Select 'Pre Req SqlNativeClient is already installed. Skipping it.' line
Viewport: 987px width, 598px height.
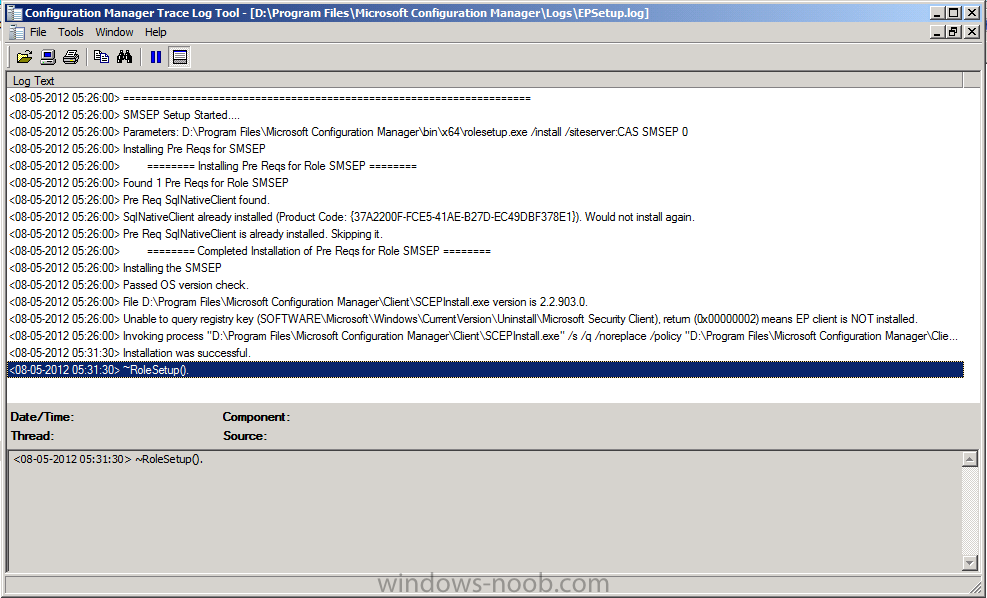pos(485,234)
